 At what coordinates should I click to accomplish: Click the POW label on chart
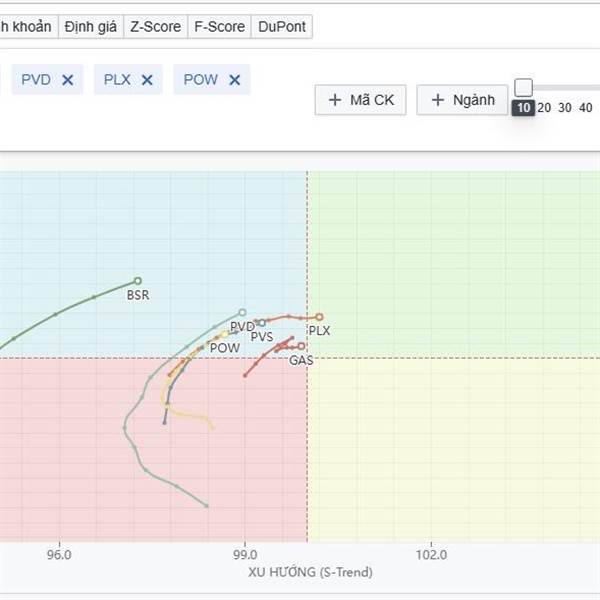[x=225, y=348]
